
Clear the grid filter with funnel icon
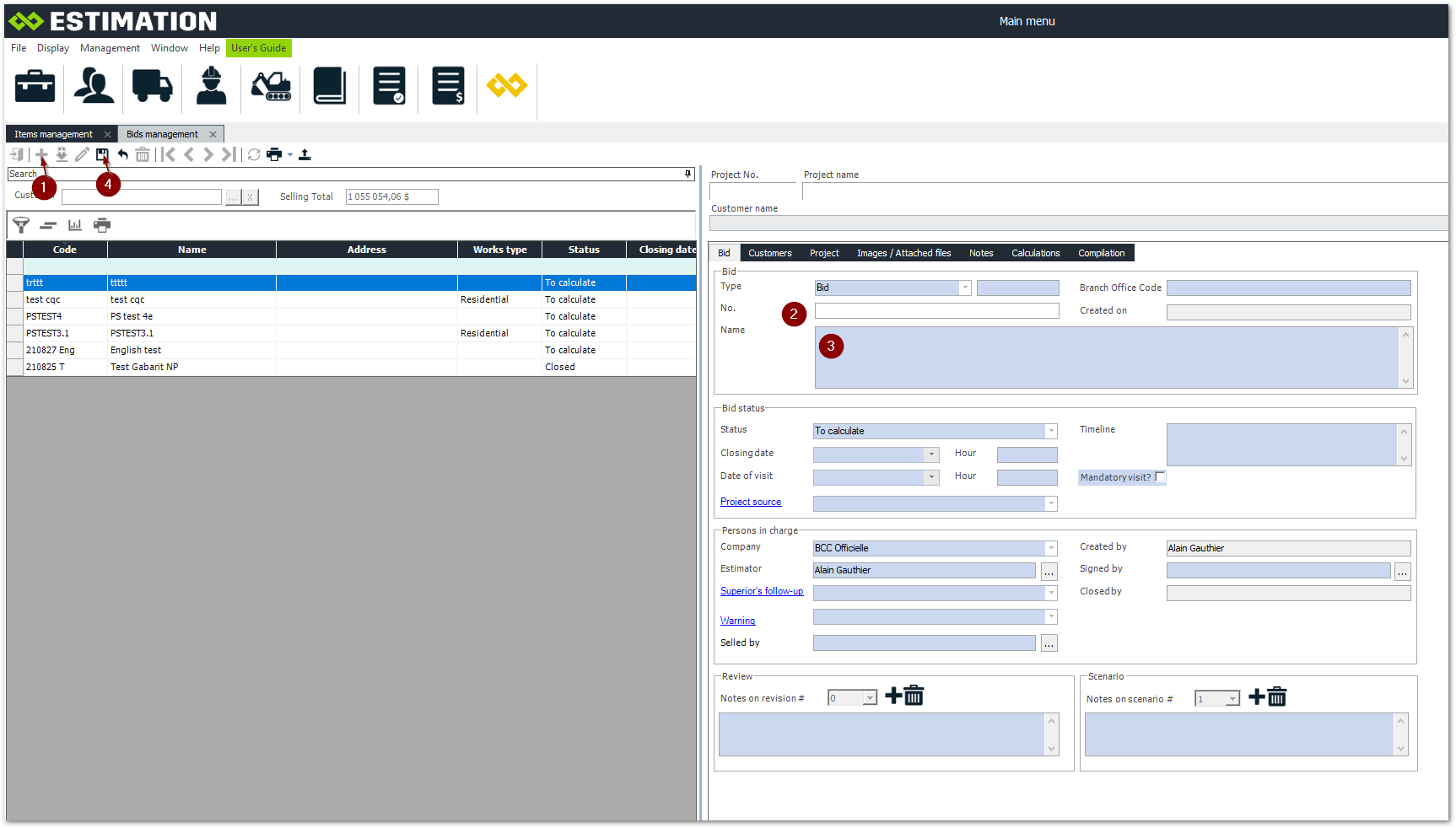pyautogui.click(x=21, y=225)
